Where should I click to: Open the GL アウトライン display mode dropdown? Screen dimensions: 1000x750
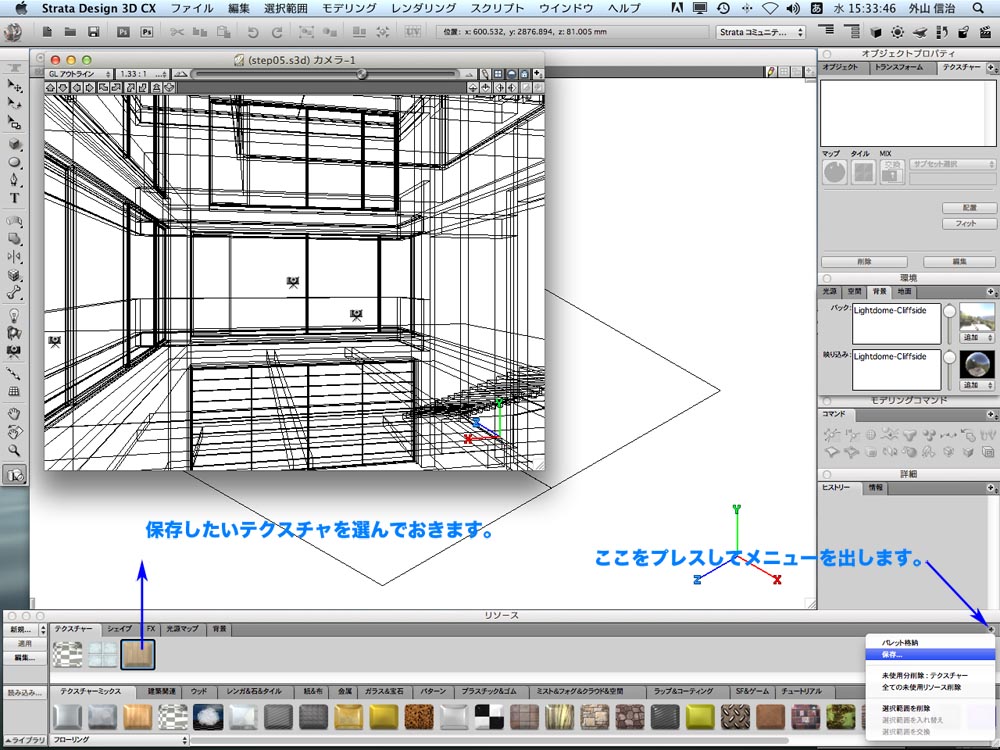click(x=79, y=74)
